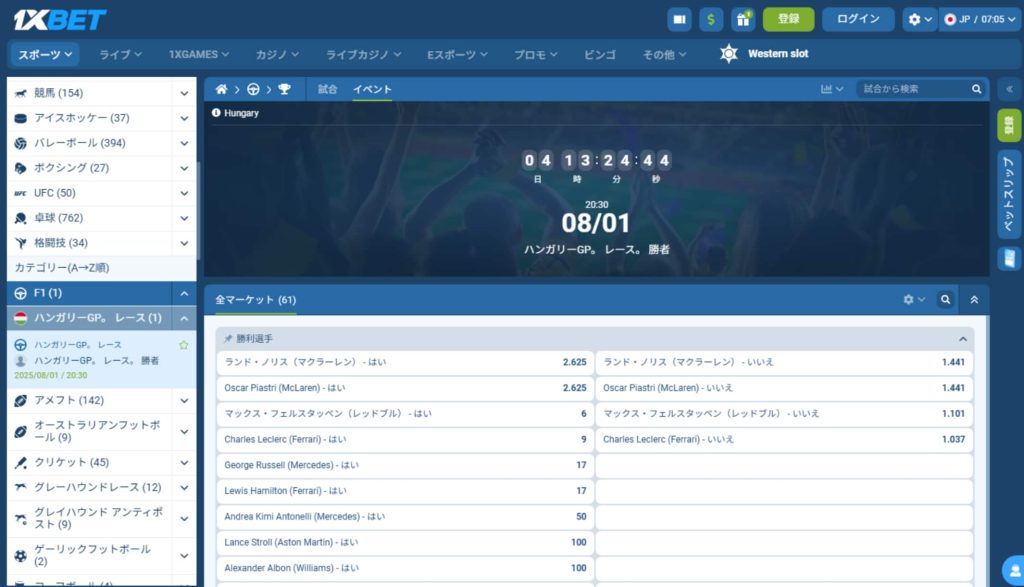The width and height of the screenshot is (1024, 587).
Task: Collapse the 勝利選手 market section
Action: [963, 339]
